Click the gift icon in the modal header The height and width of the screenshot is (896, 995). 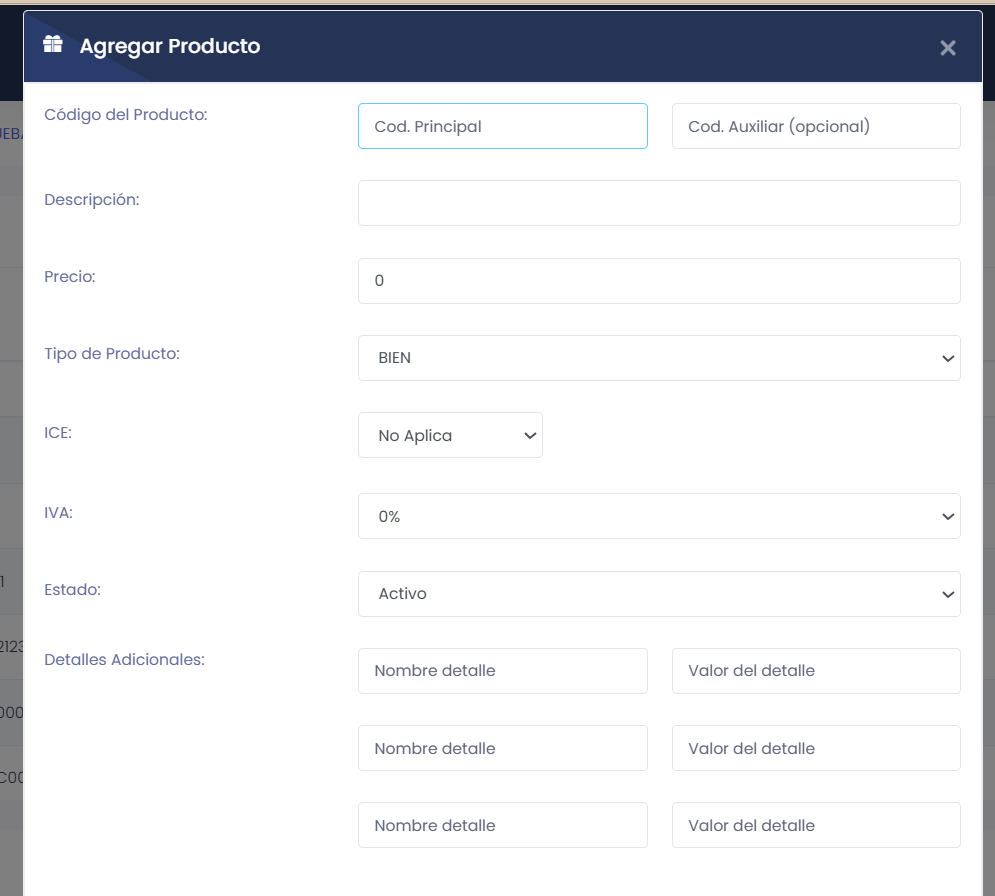pyautogui.click(x=52, y=43)
